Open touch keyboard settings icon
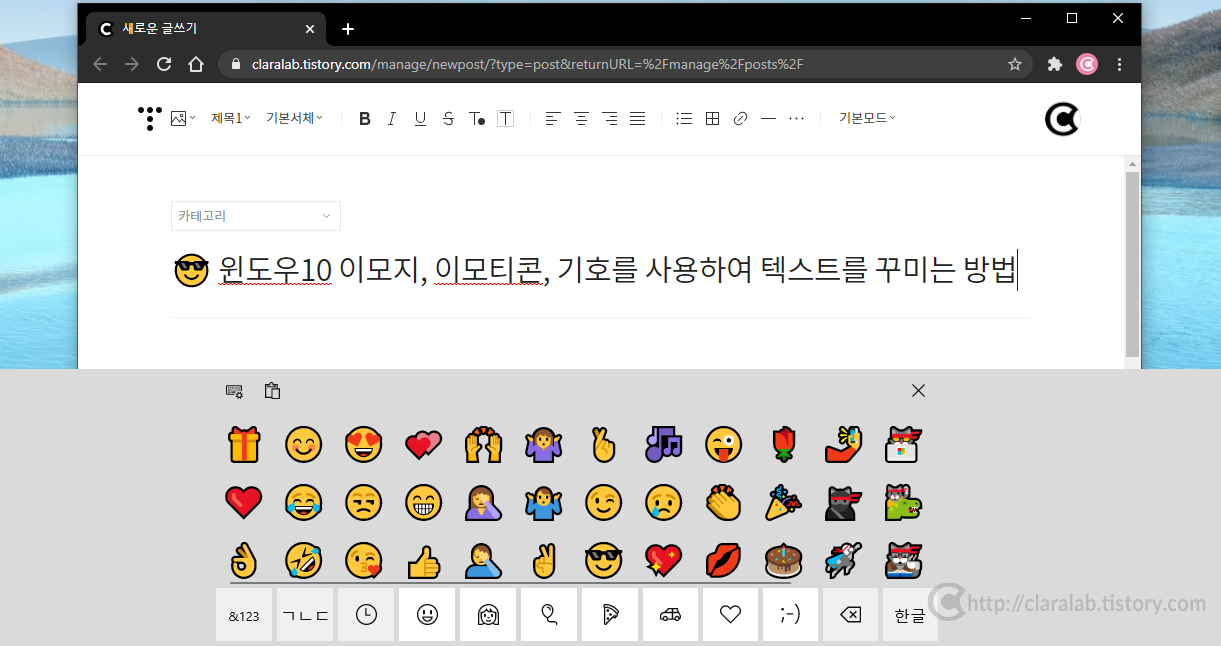Image resolution: width=1221 pixels, height=646 pixels. point(235,391)
